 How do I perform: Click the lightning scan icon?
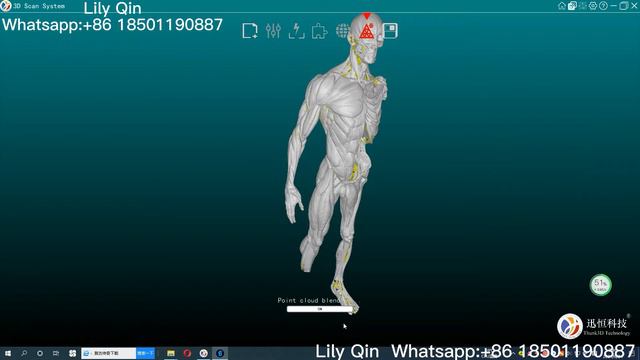coord(296,31)
